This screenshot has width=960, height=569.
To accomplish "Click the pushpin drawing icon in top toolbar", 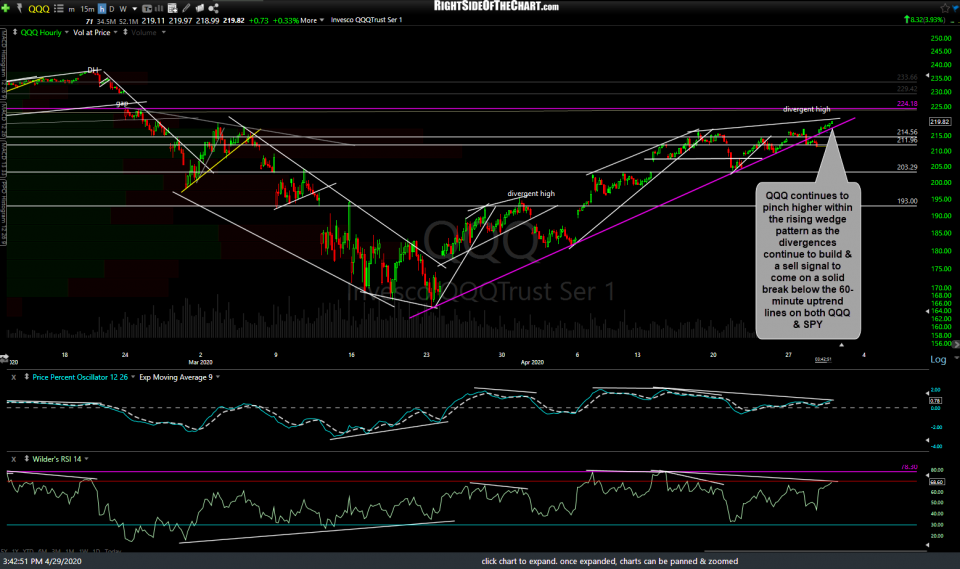I will click(20, 8).
